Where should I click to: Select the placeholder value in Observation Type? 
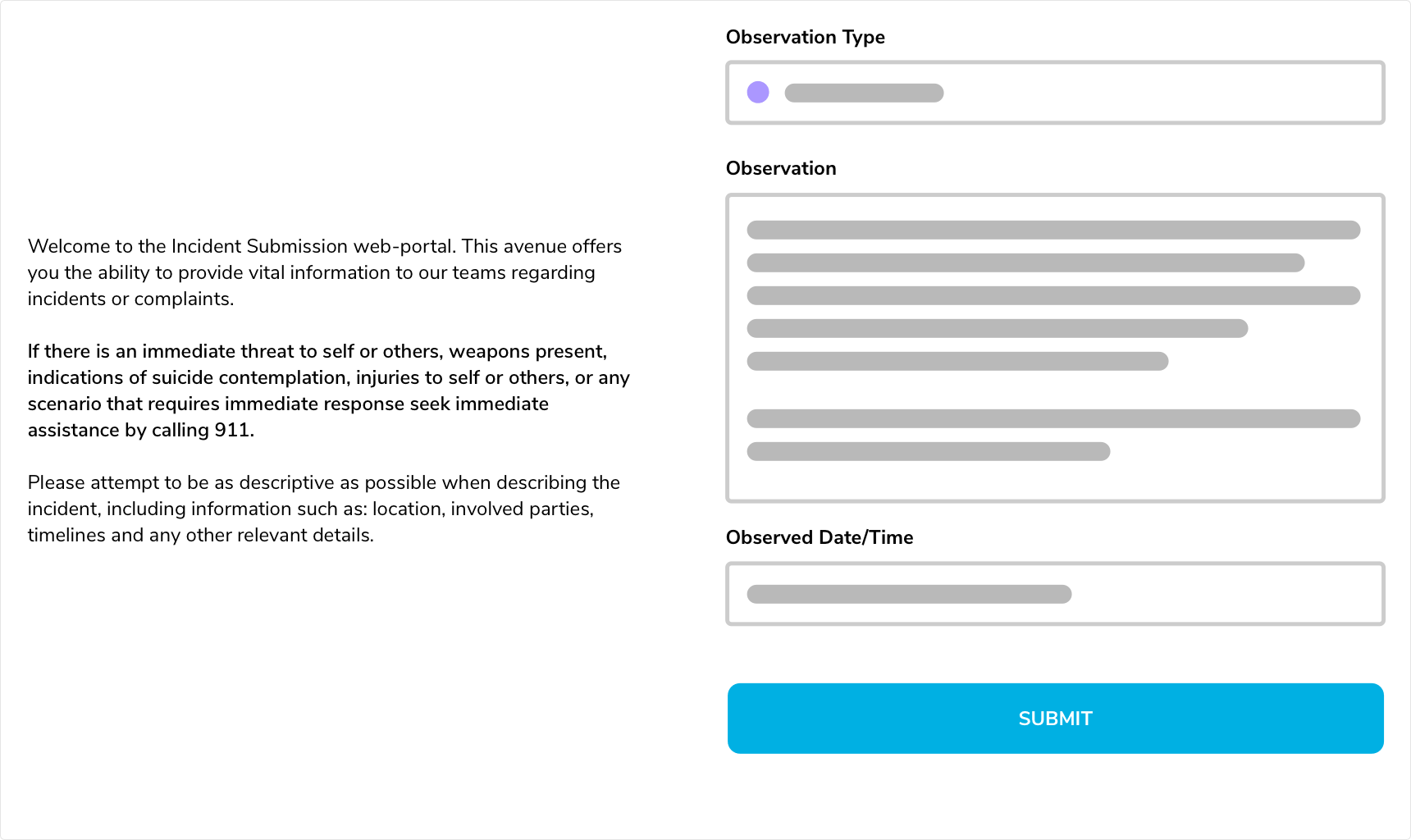[x=864, y=93]
